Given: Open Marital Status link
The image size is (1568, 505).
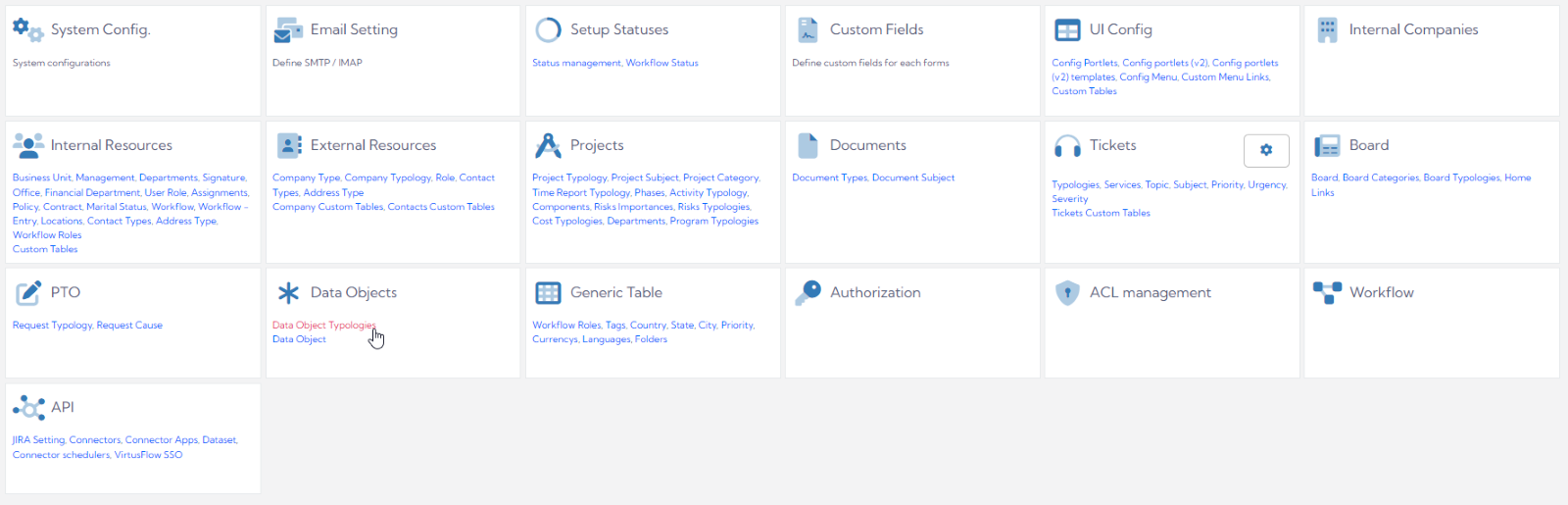Looking at the screenshot, I should tap(117, 207).
